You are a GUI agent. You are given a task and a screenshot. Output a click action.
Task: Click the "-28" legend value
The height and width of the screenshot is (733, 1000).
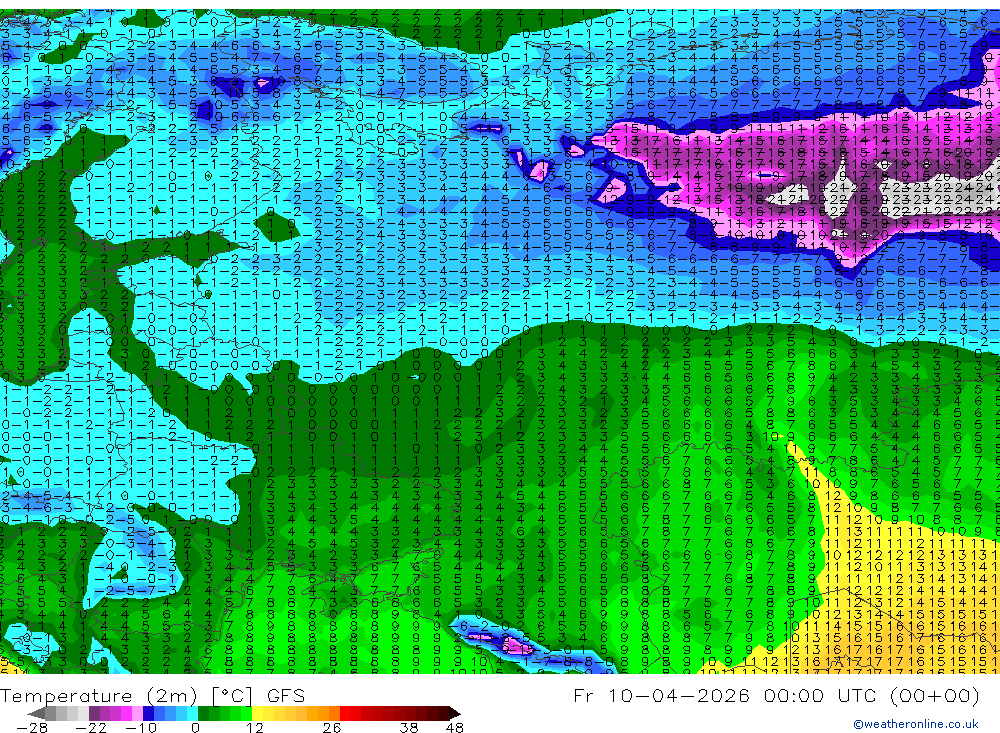coord(31,728)
